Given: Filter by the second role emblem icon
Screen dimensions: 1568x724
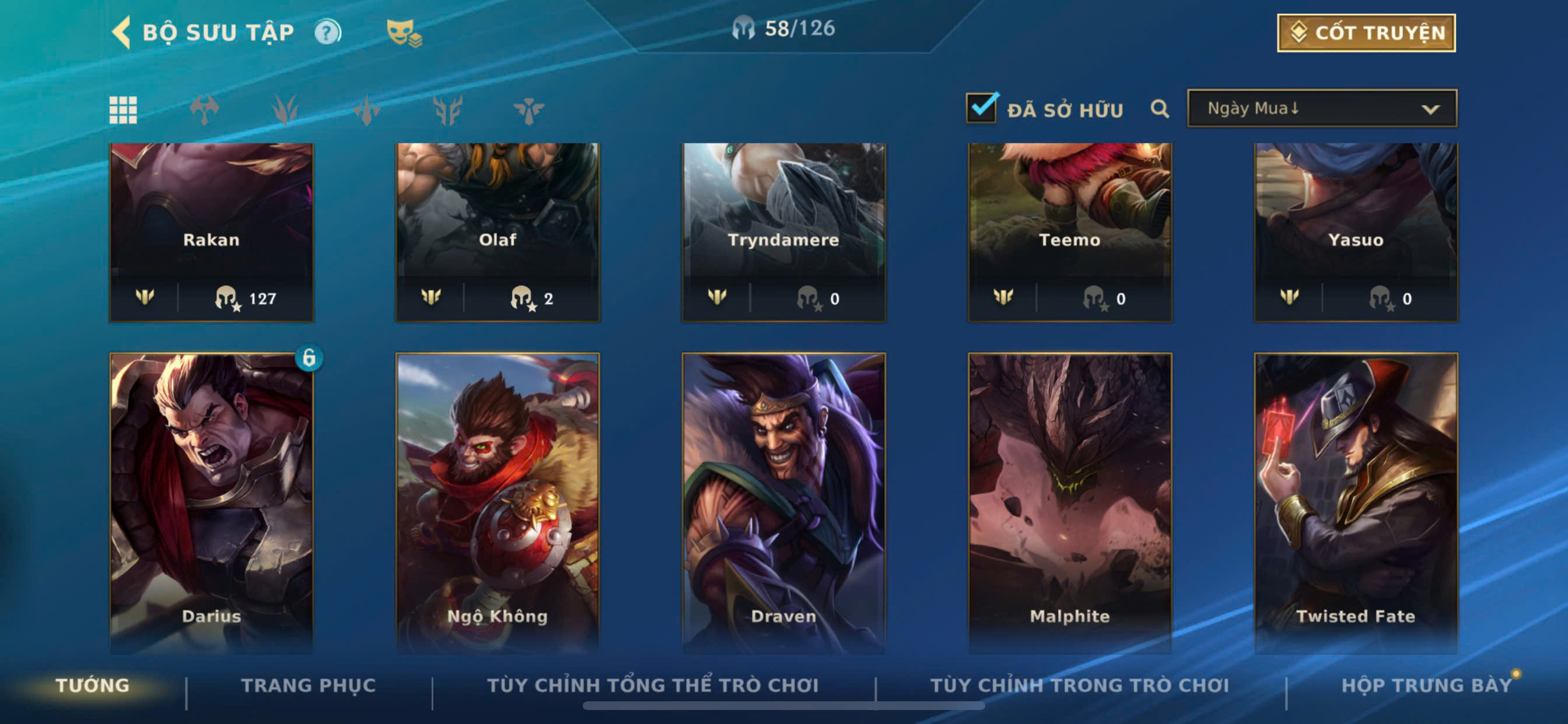Looking at the screenshot, I should (x=285, y=110).
